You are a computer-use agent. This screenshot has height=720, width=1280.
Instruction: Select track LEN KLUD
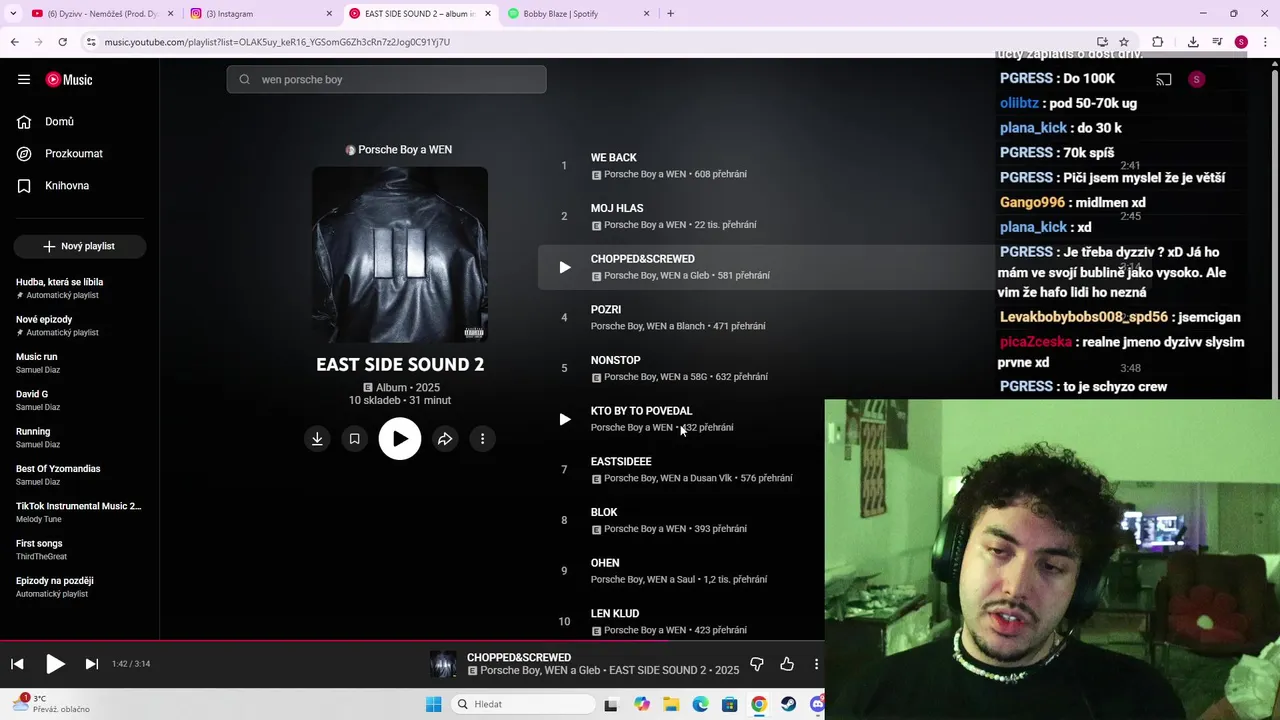click(x=615, y=614)
